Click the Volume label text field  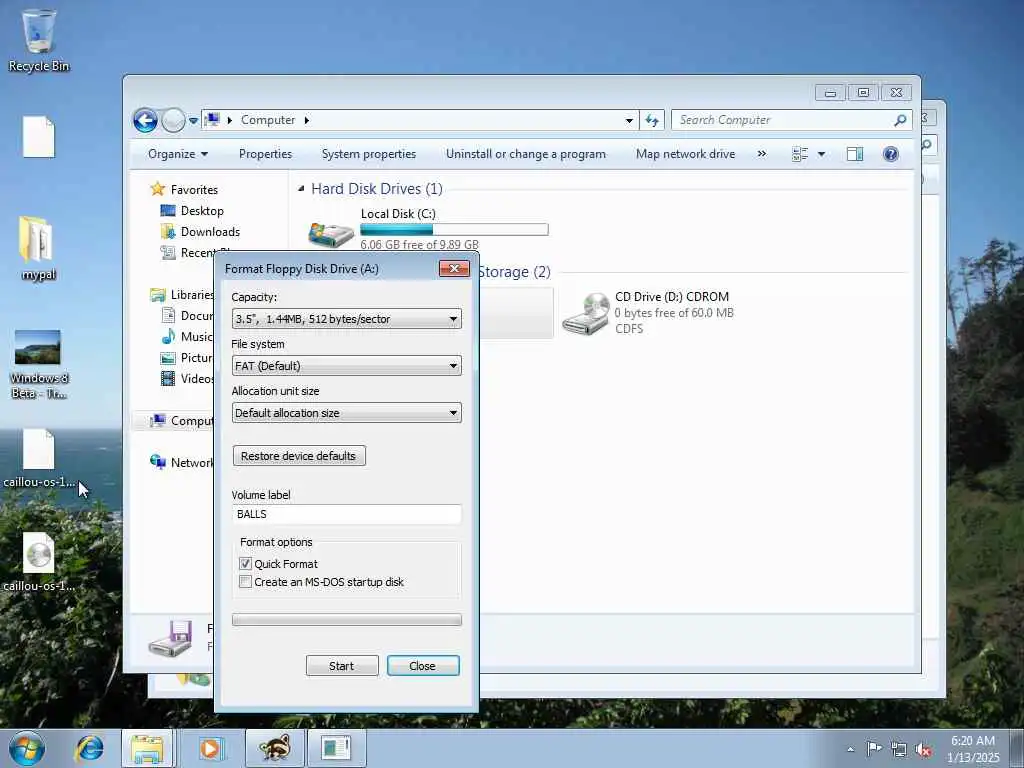tap(346, 514)
